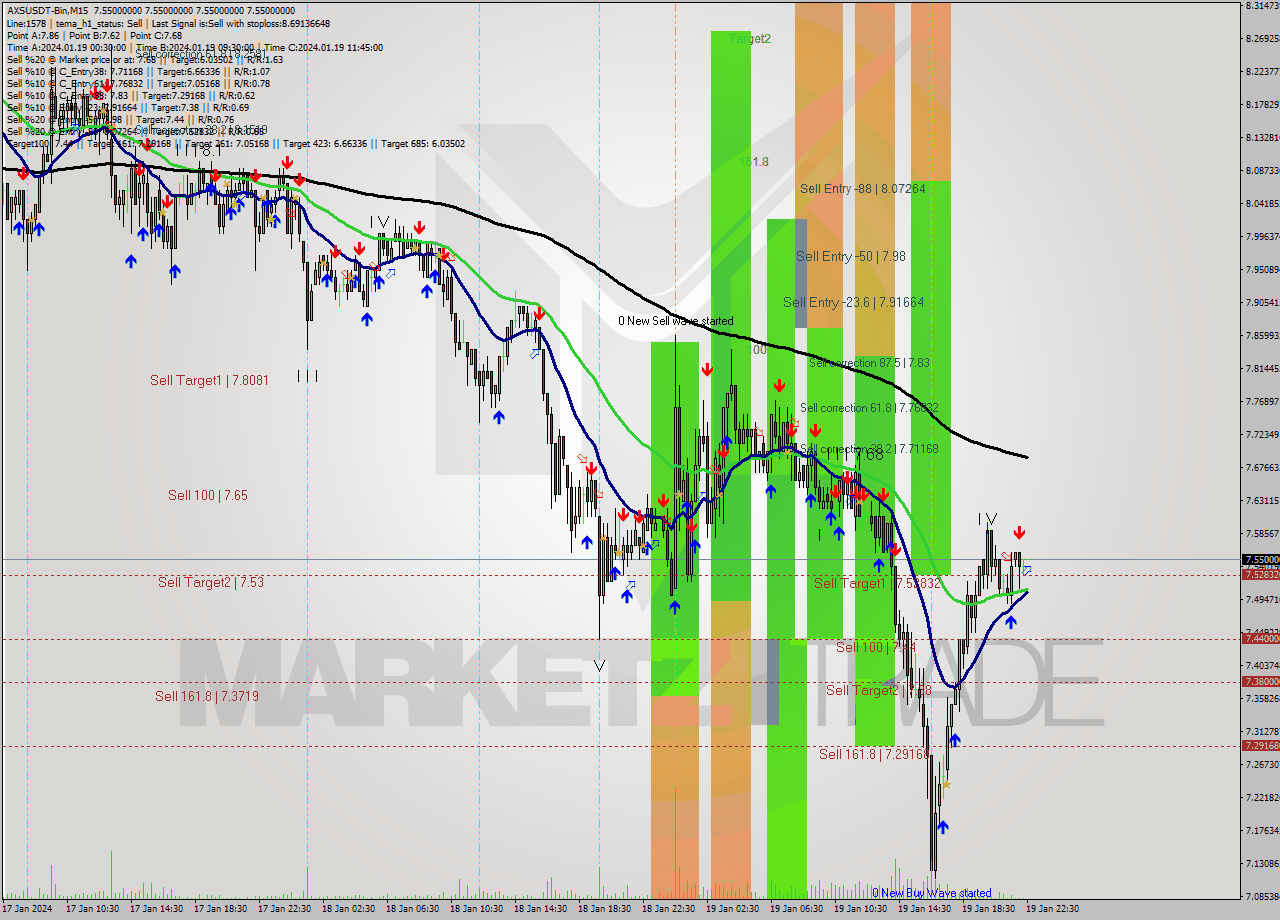
Task: Click the '18 Jan 10:30' time axis label
Action: (476, 909)
